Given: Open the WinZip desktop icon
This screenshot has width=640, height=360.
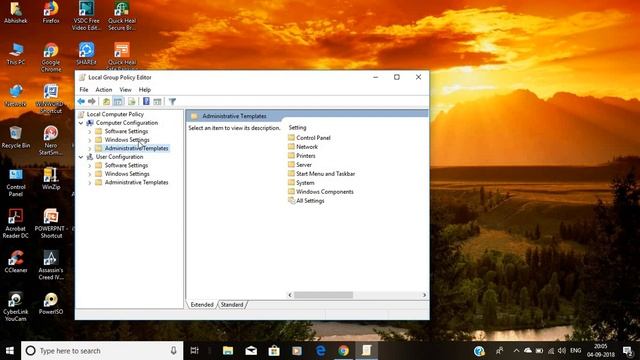Looking at the screenshot, I should tap(51, 178).
